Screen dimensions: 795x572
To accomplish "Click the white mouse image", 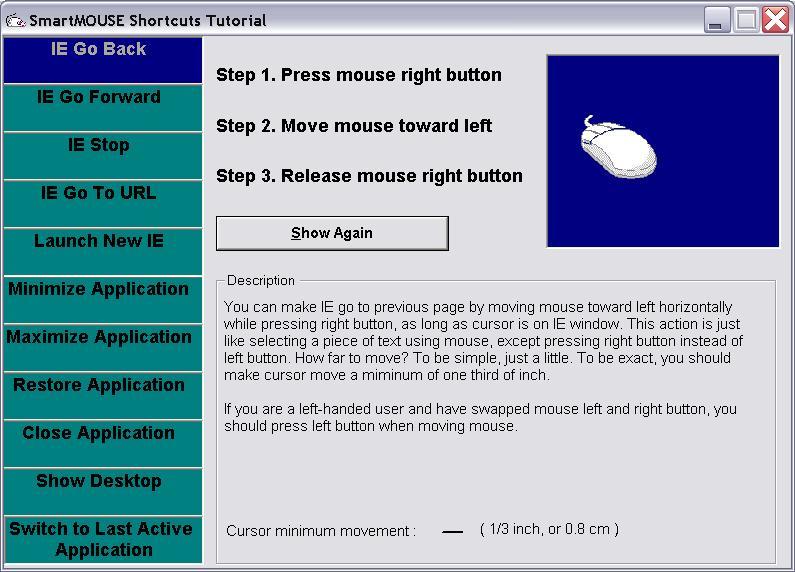I will [x=618, y=148].
